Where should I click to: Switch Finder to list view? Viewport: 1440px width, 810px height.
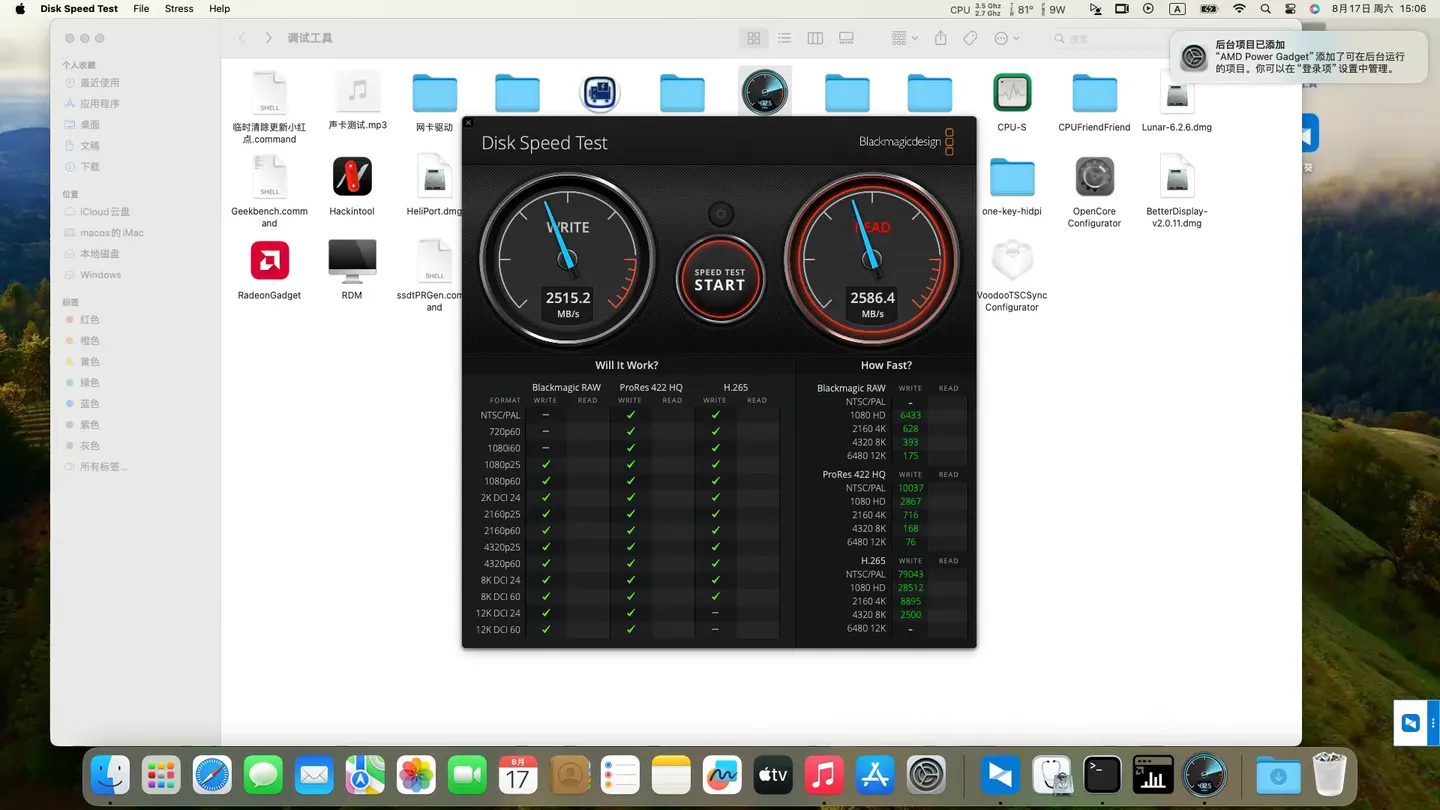click(785, 38)
